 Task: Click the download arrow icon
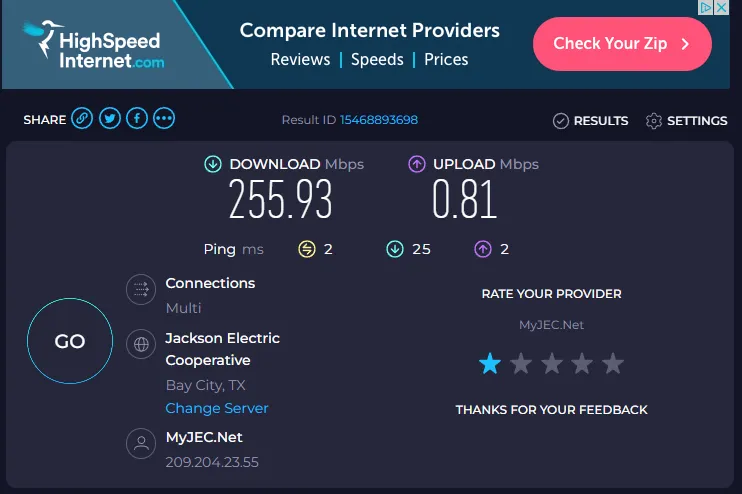point(213,164)
